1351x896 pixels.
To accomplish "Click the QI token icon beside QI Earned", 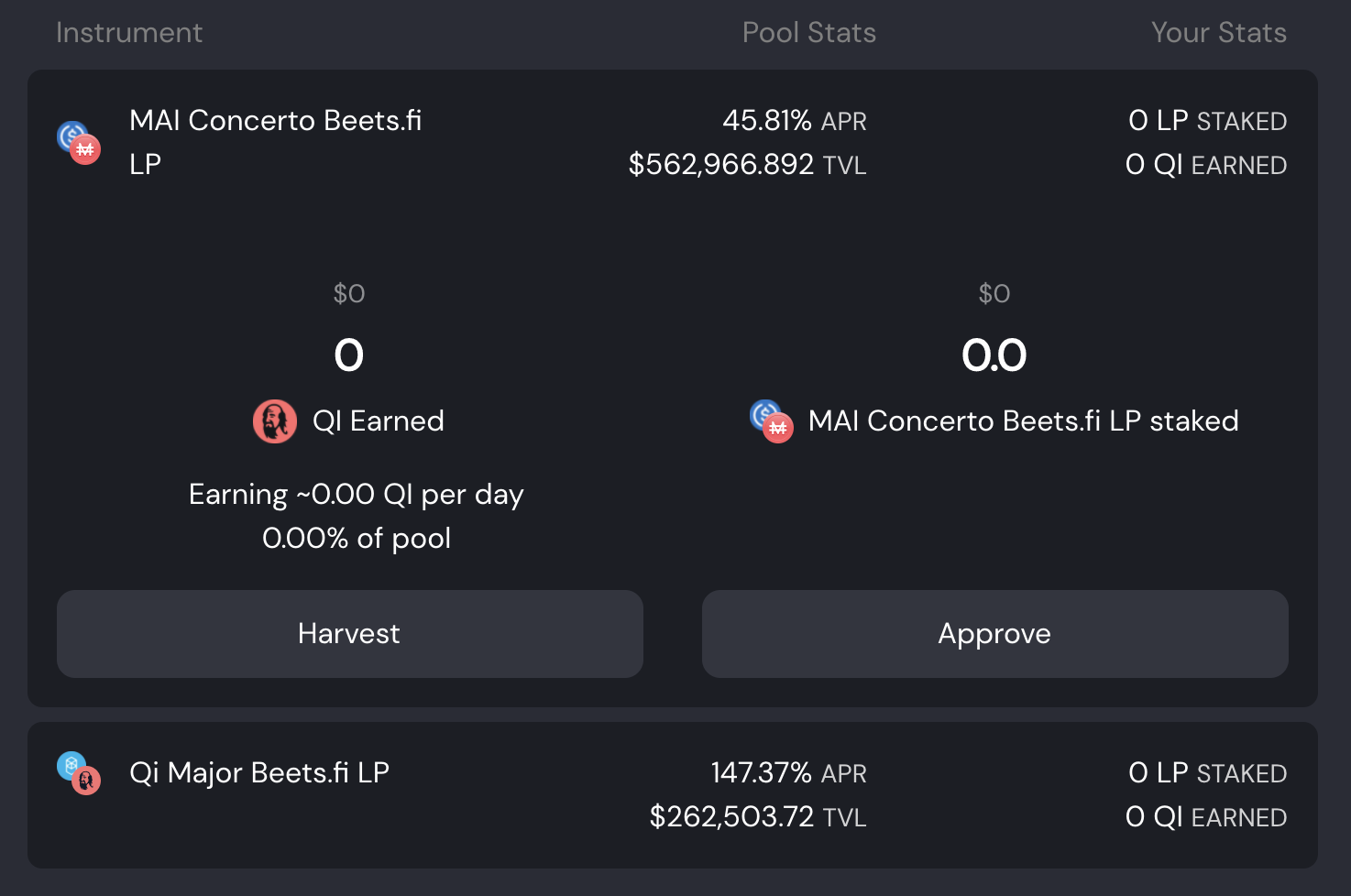I will pyautogui.click(x=274, y=421).
